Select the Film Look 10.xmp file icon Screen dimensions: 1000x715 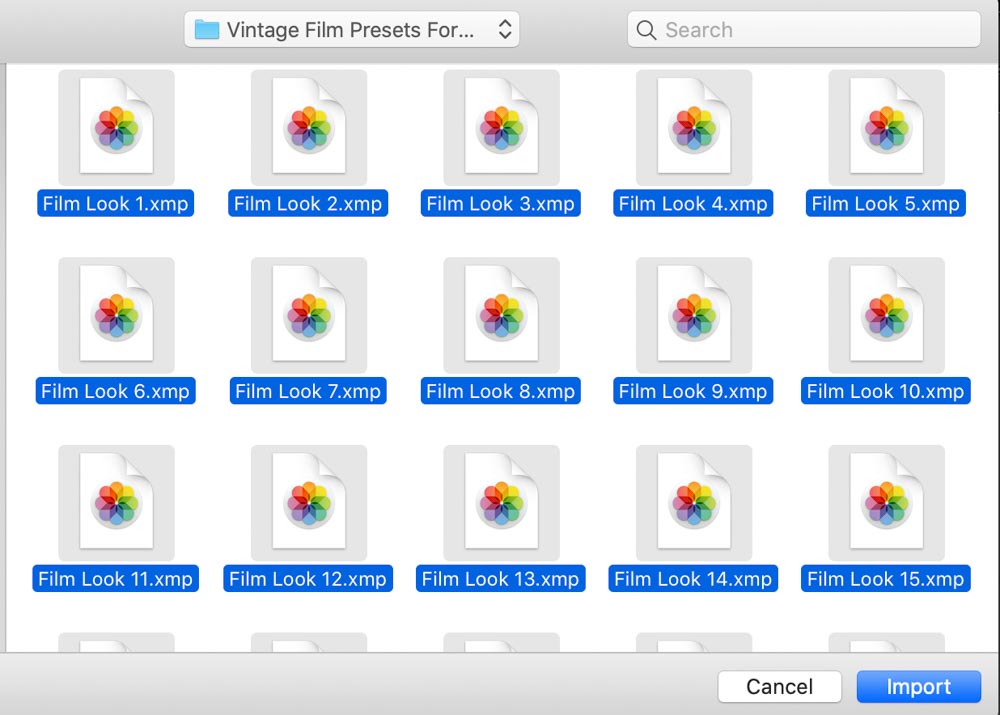click(x=886, y=315)
